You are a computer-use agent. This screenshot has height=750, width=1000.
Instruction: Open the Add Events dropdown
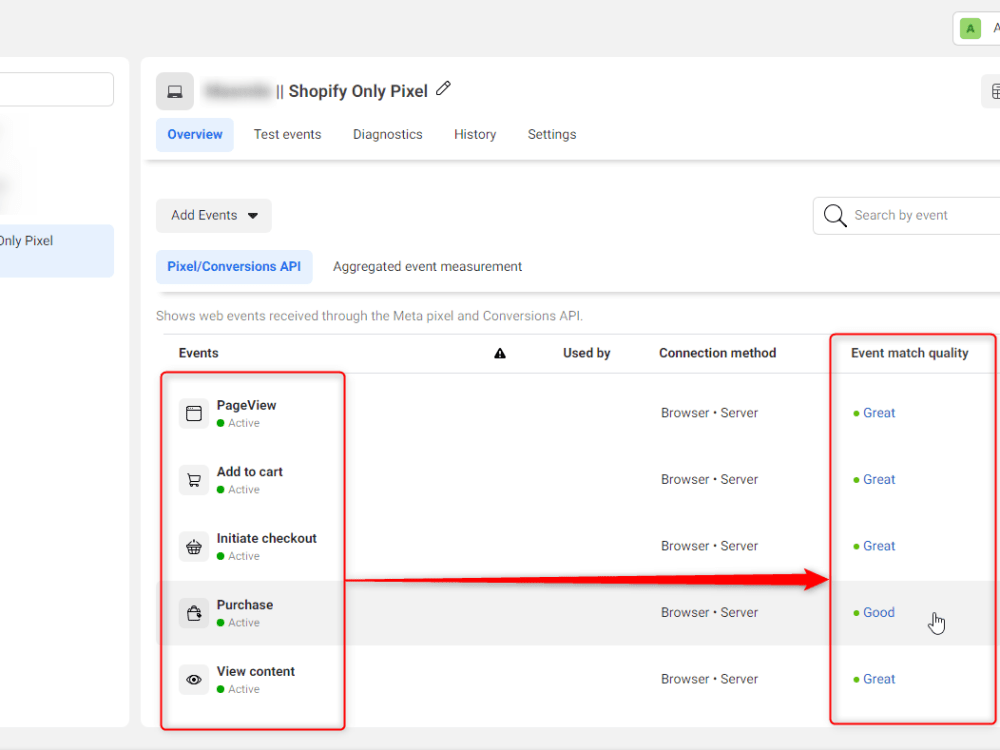pos(214,216)
